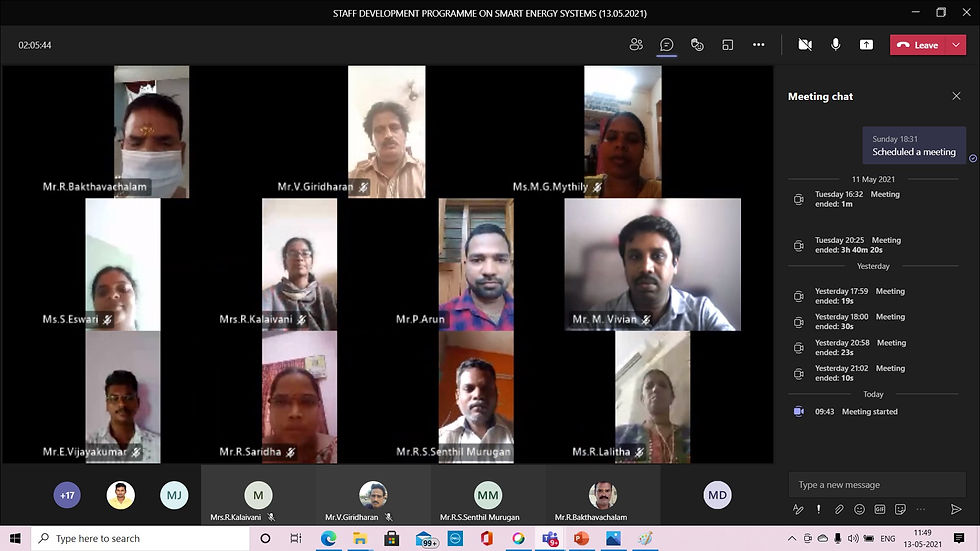Select Mr.R.S.Senthil Murugan video tile
The height and width of the screenshot is (551, 980).
476,397
